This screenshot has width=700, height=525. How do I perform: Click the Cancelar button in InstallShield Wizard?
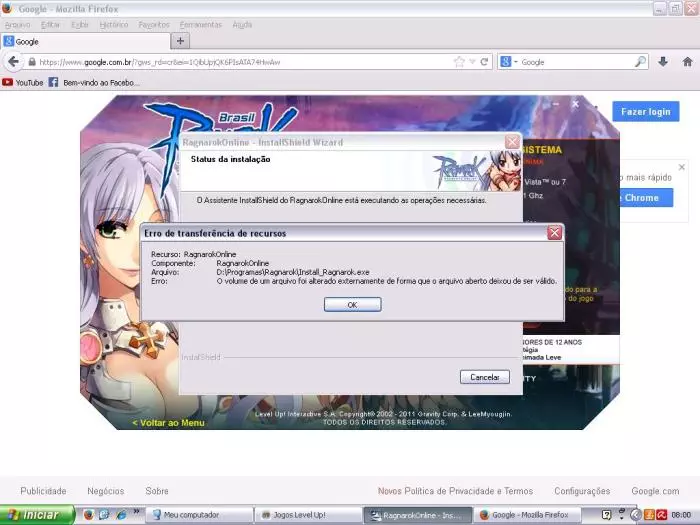[x=484, y=377]
